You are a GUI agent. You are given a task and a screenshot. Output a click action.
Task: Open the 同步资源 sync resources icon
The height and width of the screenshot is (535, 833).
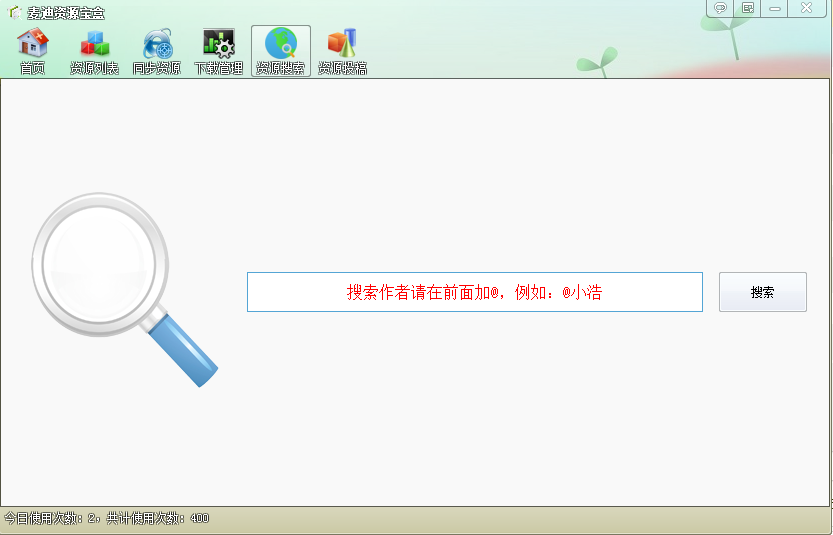pyautogui.click(x=157, y=52)
